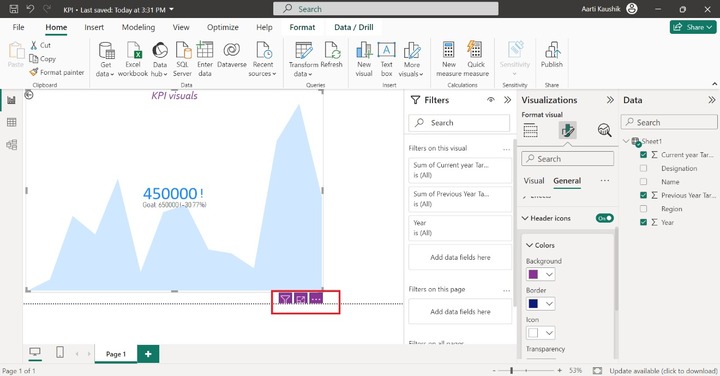Screen dimensions: 720x376
Task: Switch to Model view in left sidebar
Action: pyautogui.click(x=11, y=145)
